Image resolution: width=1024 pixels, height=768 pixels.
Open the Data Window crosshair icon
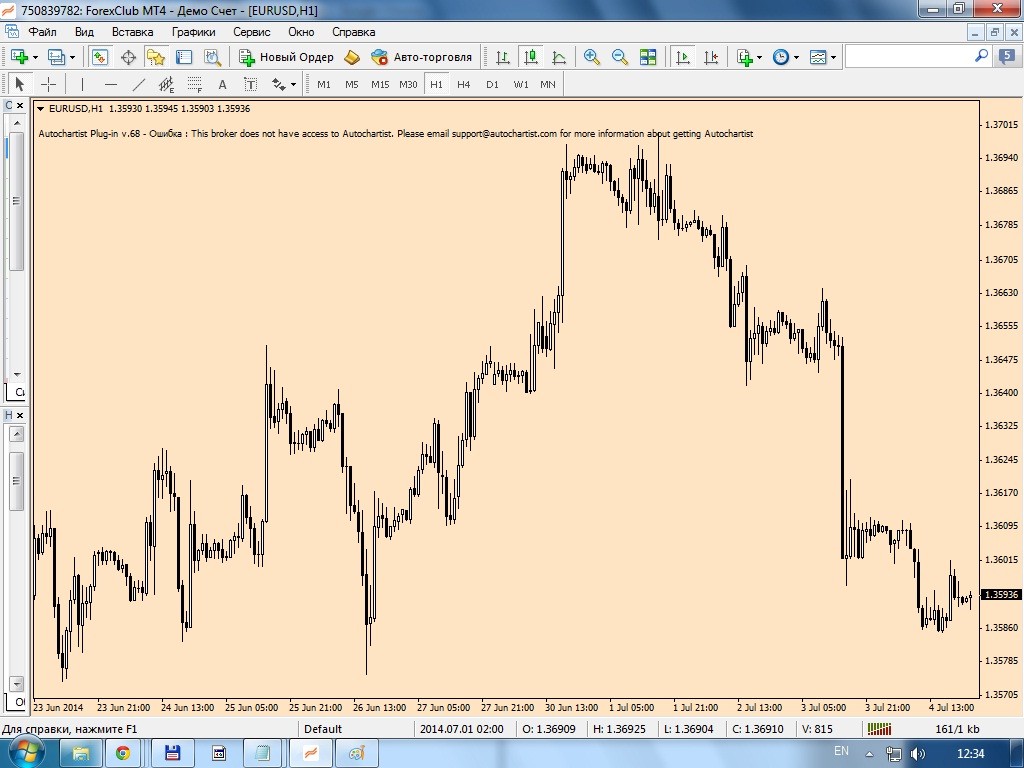pos(128,57)
